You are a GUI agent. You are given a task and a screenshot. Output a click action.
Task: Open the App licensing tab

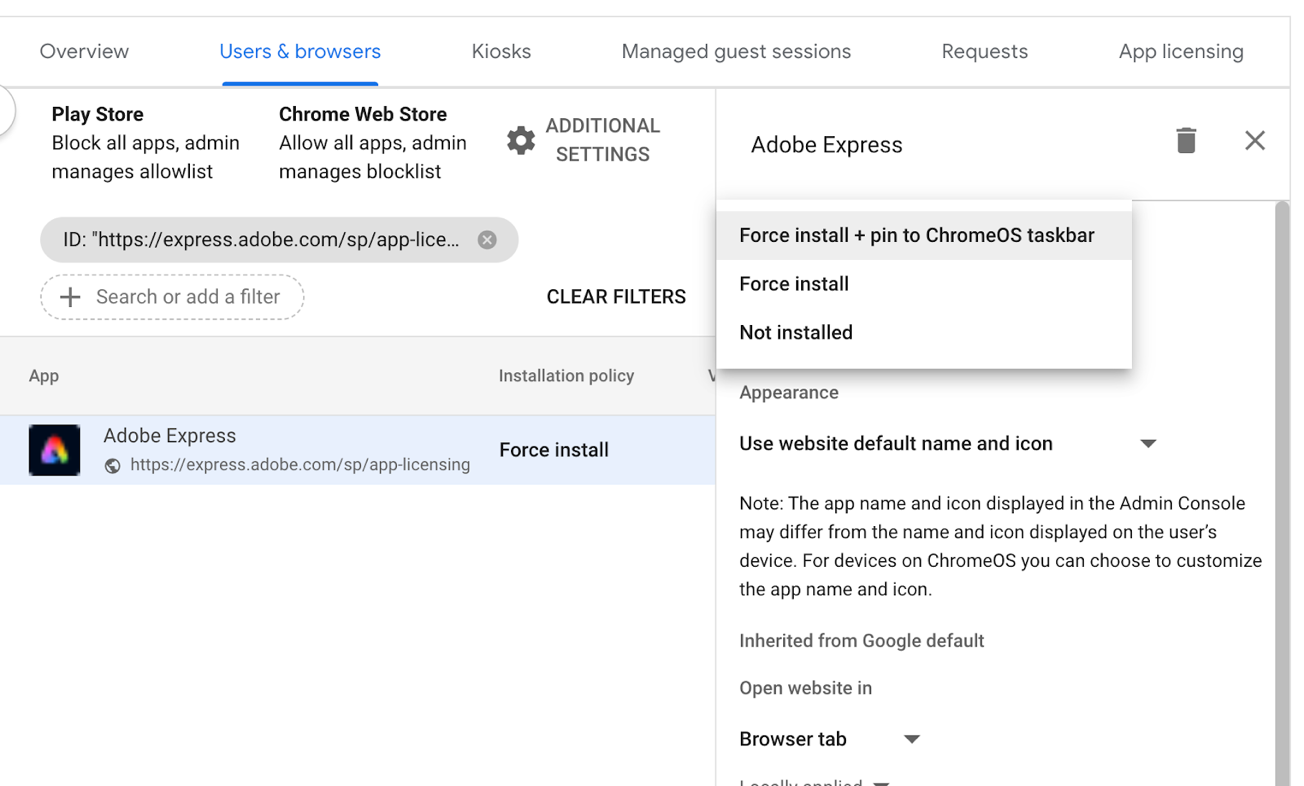coord(1181,51)
